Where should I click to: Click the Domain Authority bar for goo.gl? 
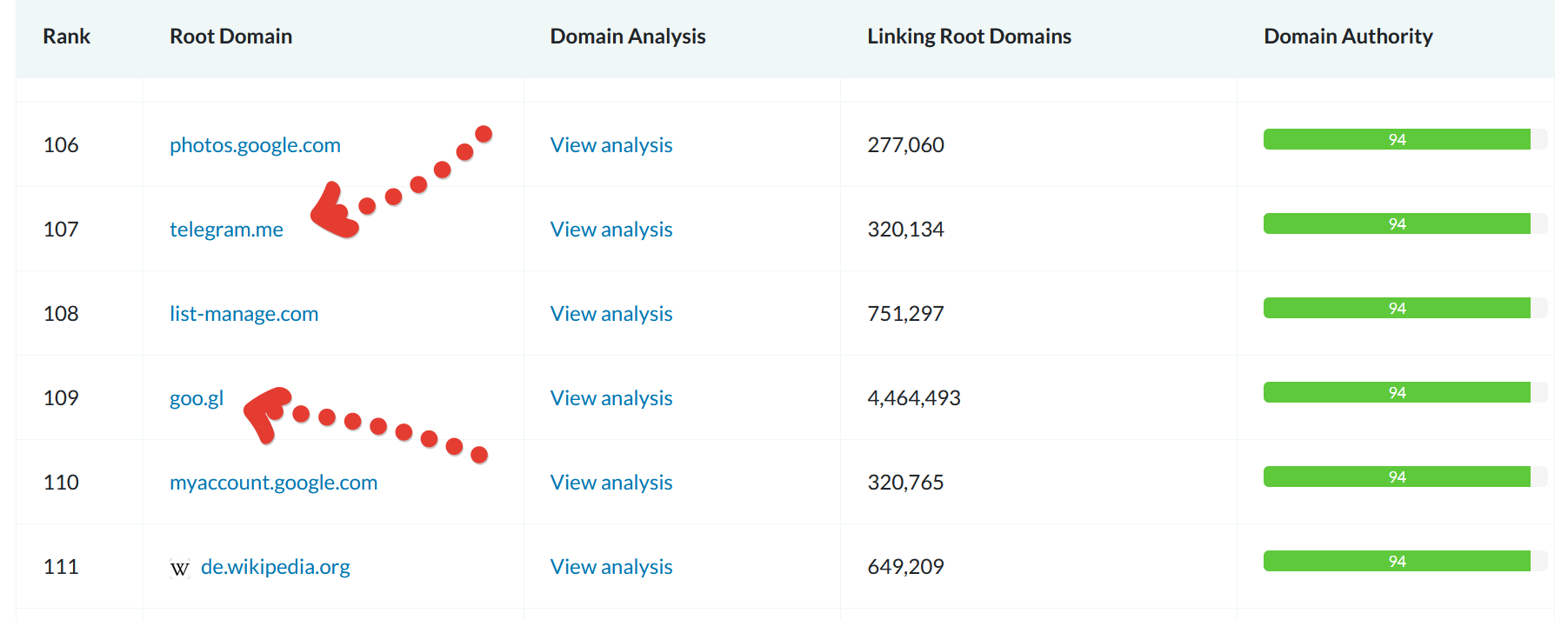point(1396,393)
